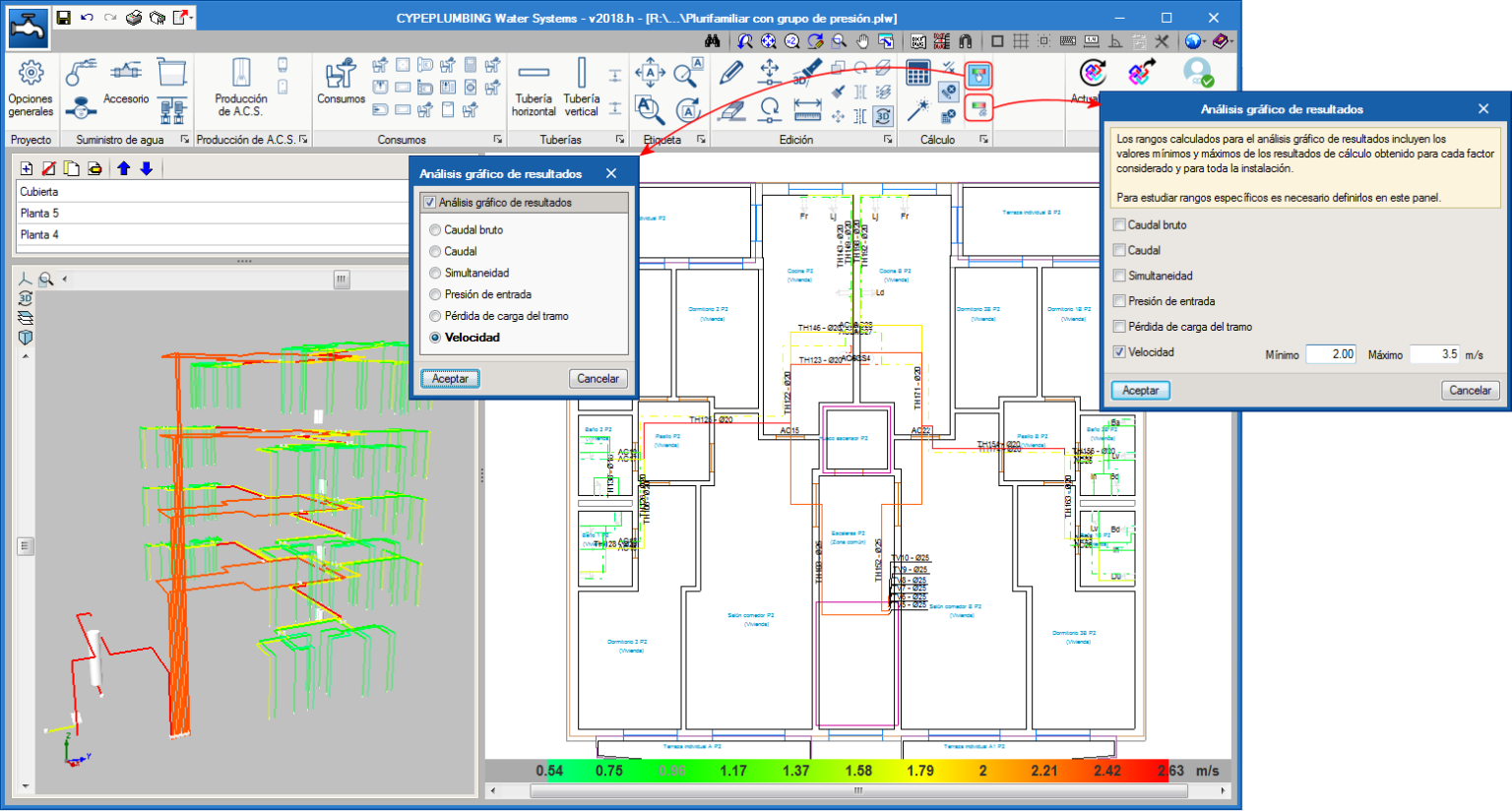Expand the Tuberías group launcher arrow

click(x=620, y=140)
